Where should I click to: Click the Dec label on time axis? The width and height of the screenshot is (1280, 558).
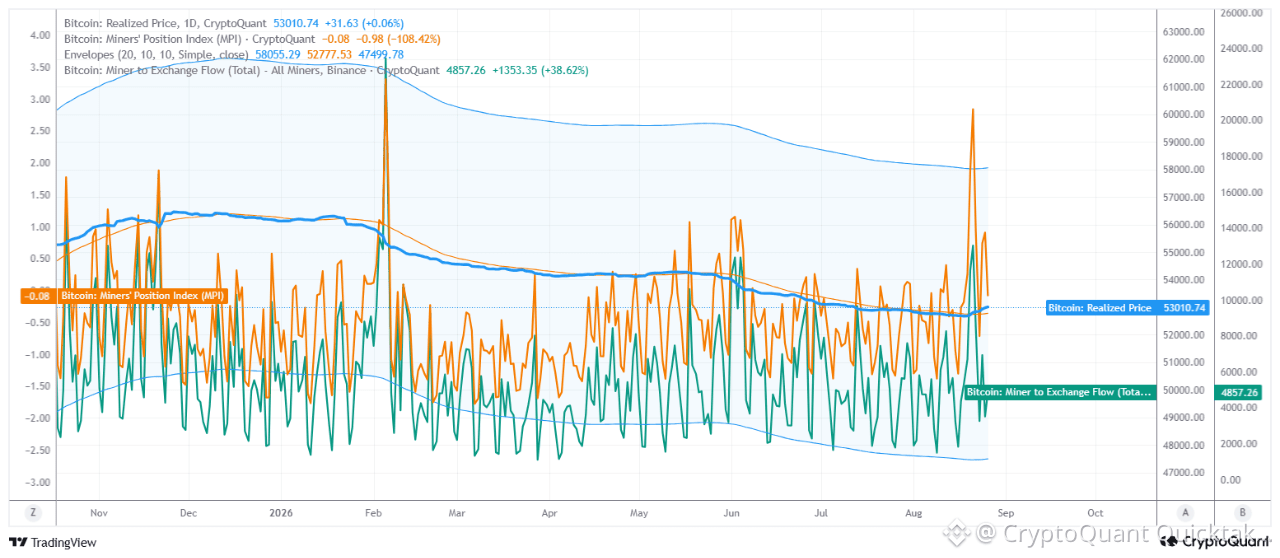coord(188,511)
